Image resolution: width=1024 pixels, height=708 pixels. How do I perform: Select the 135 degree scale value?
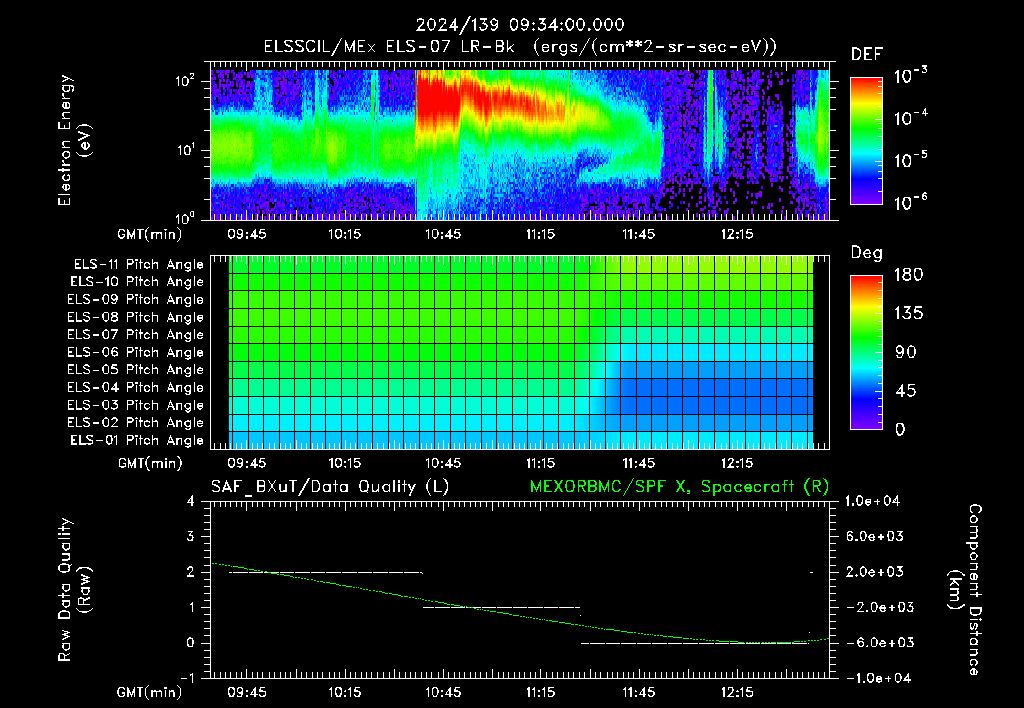pos(908,313)
